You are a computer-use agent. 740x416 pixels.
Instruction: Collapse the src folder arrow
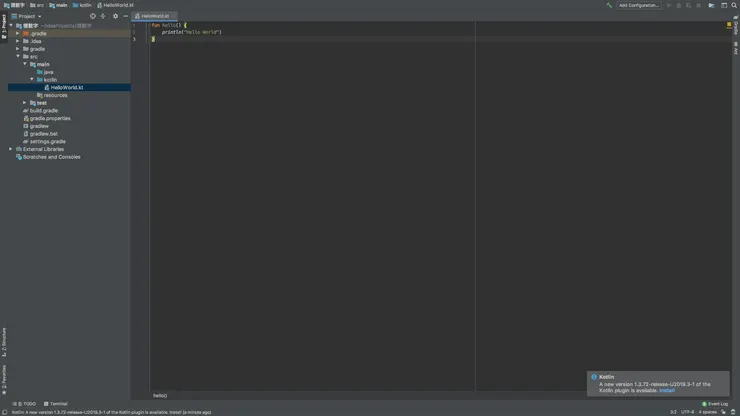18,56
